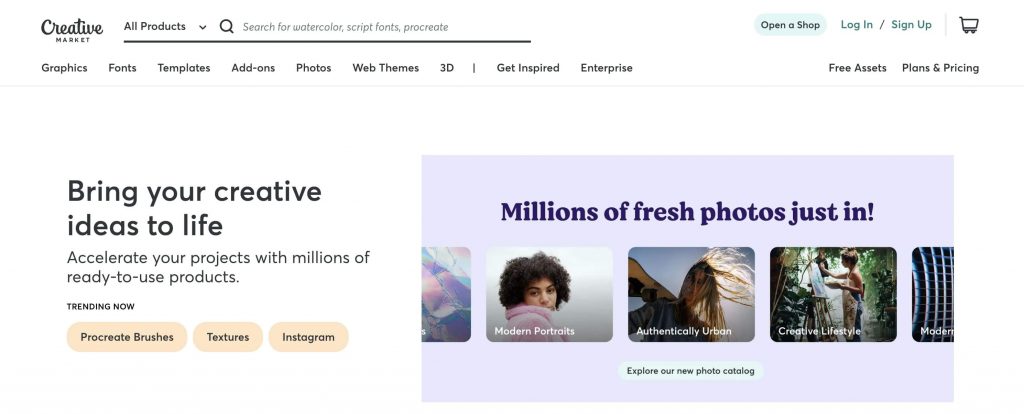Click the magnifying glass search icon
Viewport: 1024px width, 414px height.
[227, 26]
